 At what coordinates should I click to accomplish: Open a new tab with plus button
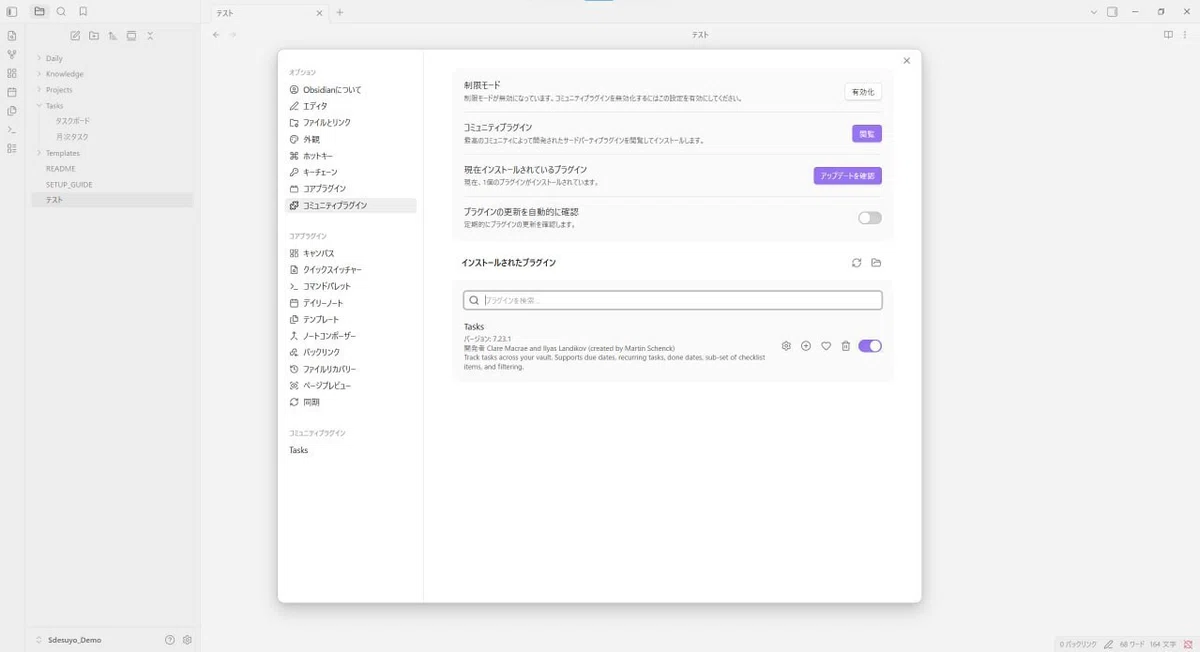point(340,12)
